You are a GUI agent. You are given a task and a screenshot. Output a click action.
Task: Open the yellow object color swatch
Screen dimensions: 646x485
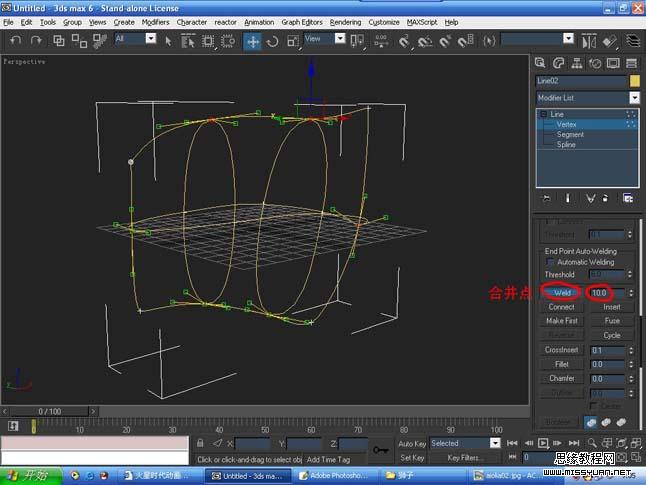[635, 81]
